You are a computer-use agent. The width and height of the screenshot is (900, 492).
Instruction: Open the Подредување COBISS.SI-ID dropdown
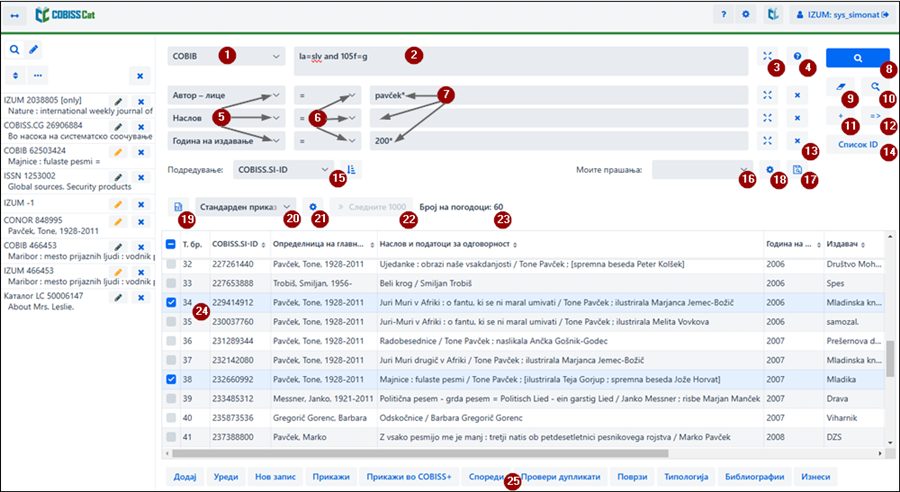(284, 170)
